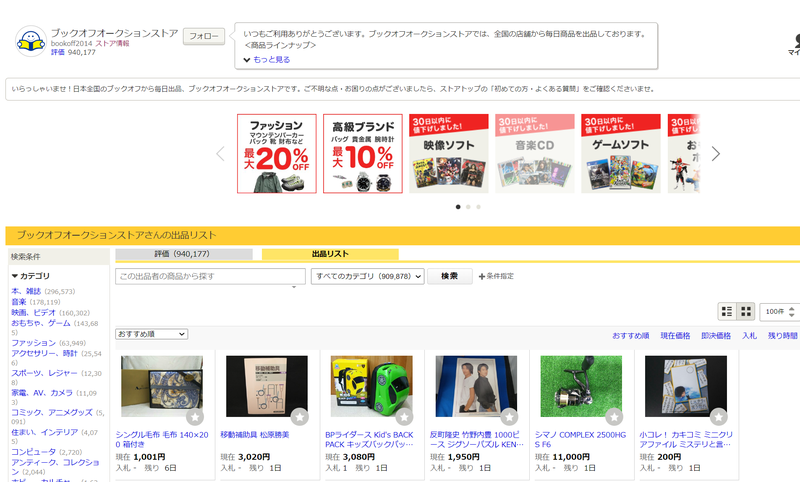
Task: Open 反町隆史 竹野内豊 1000ピース title link
Action: tap(477, 439)
